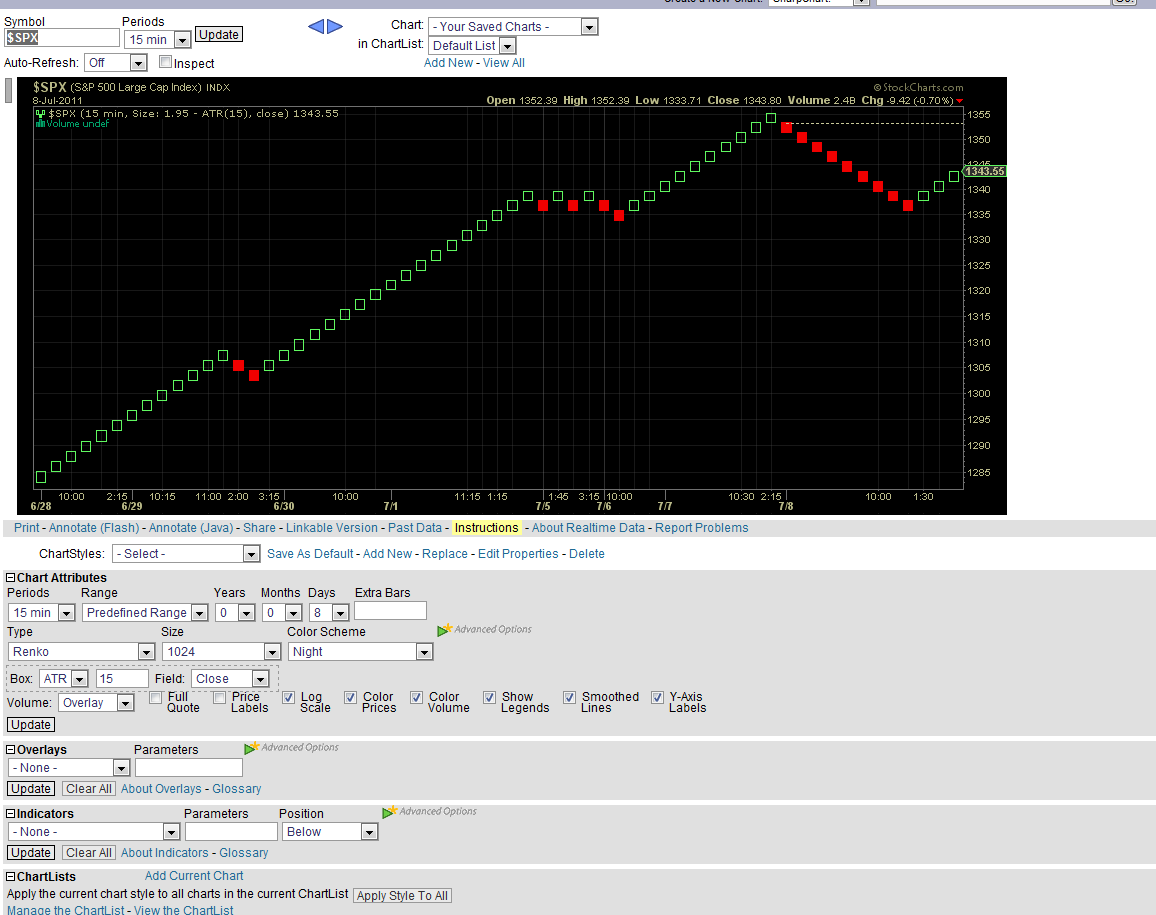Click the Print link below the chart

[x=27, y=528]
